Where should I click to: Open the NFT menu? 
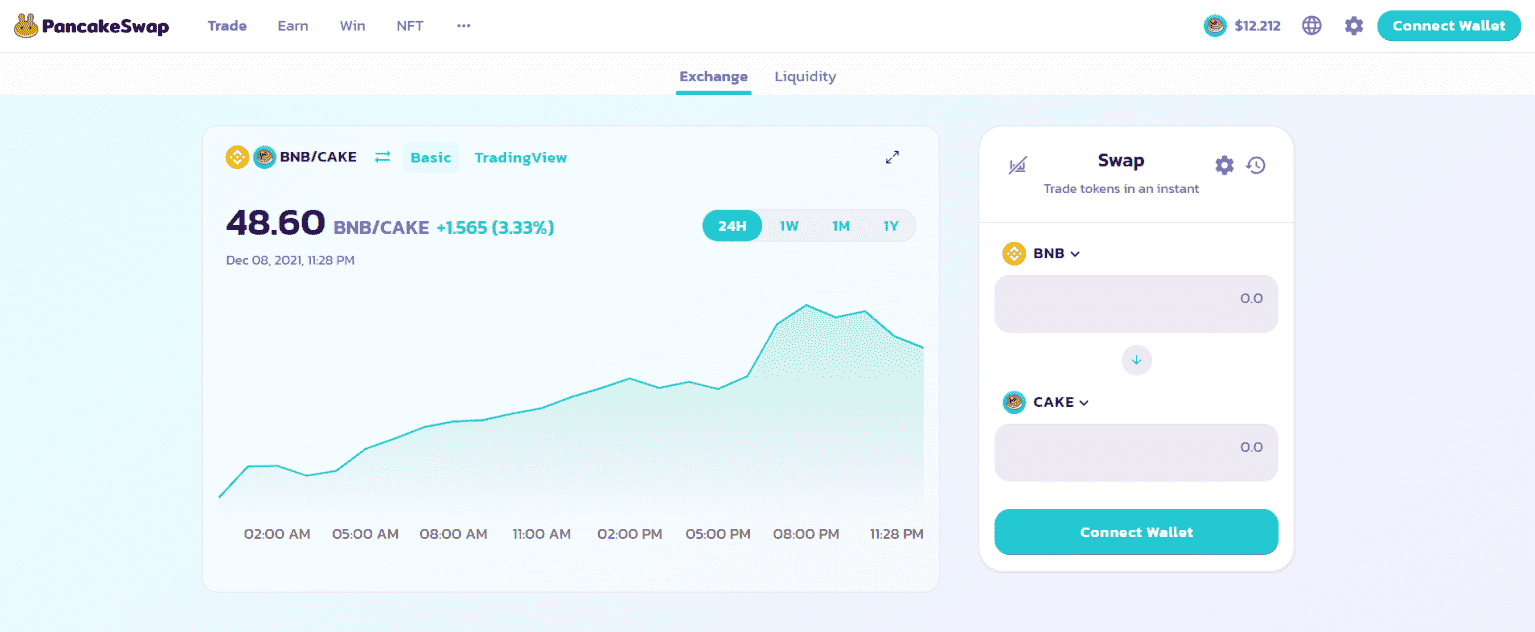(410, 26)
